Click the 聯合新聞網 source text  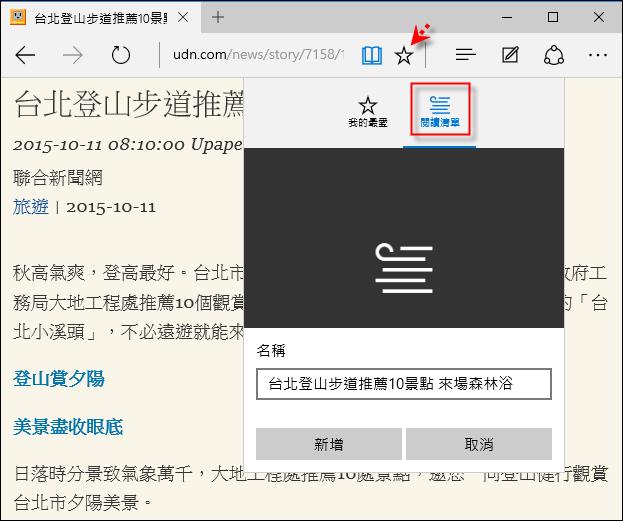(x=58, y=178)
